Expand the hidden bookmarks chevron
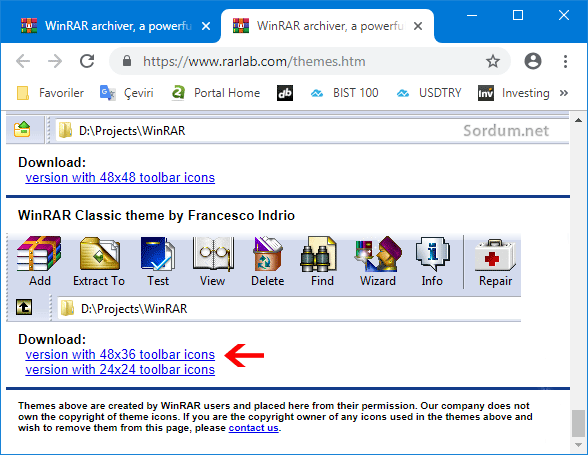 tap(563, 93)
